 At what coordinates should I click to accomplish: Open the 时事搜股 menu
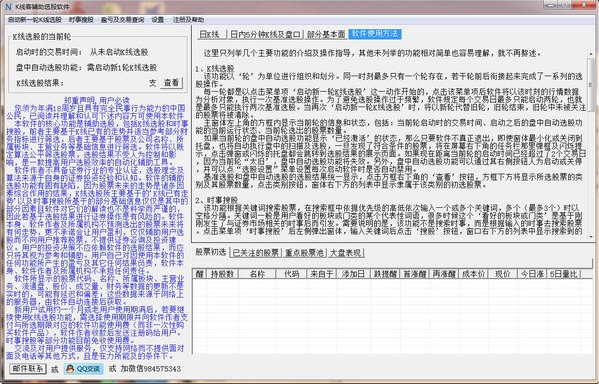click(x=81, y=20)
